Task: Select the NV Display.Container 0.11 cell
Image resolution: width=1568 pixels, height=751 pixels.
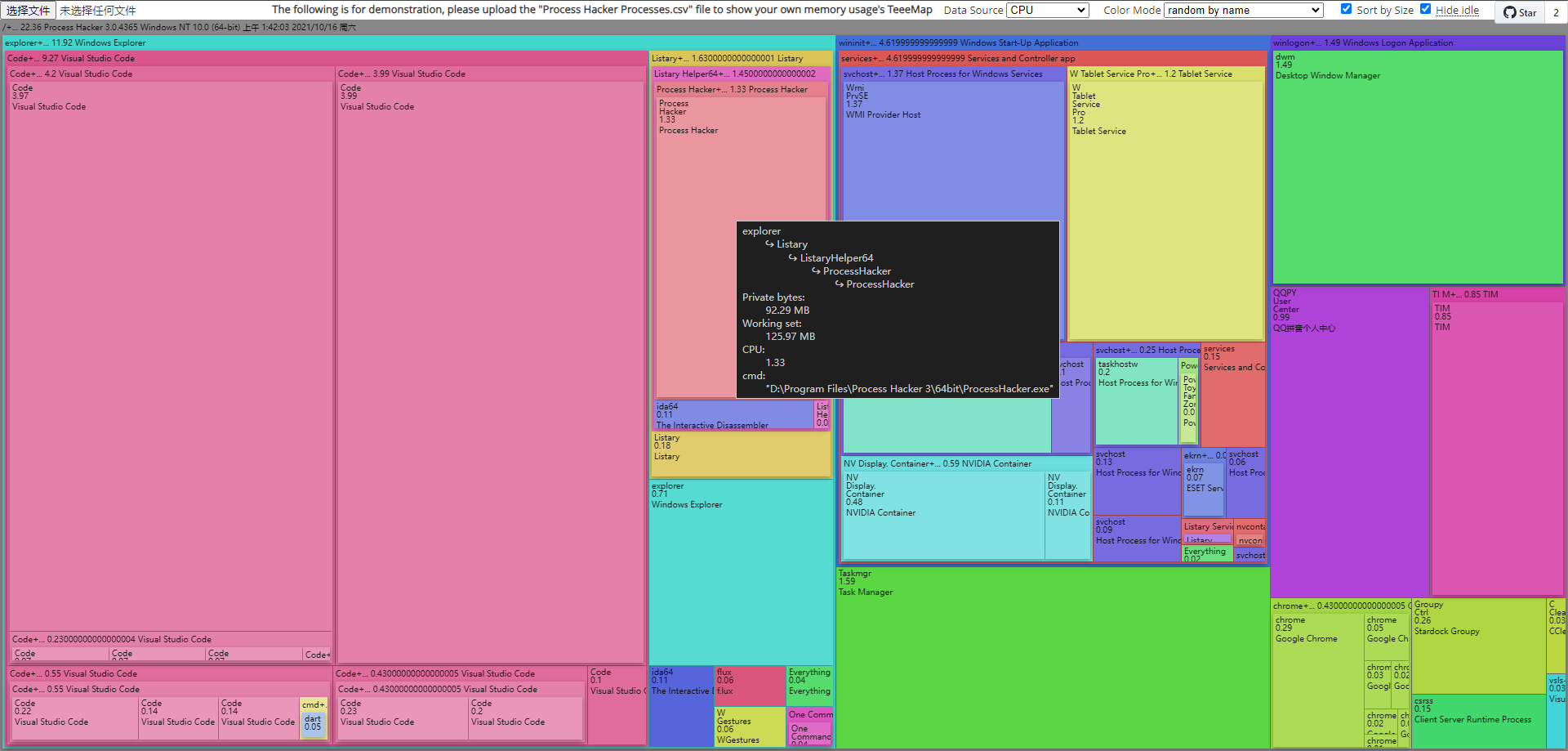Action: (1067, 515)
